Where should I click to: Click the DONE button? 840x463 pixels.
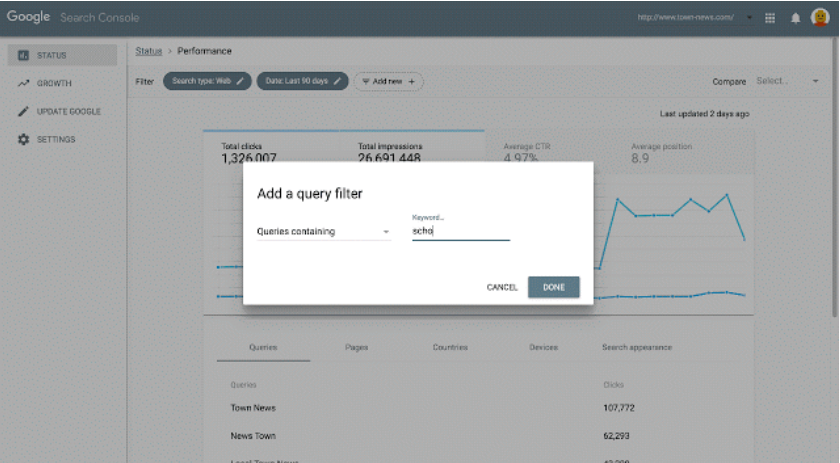click(553, 287)
